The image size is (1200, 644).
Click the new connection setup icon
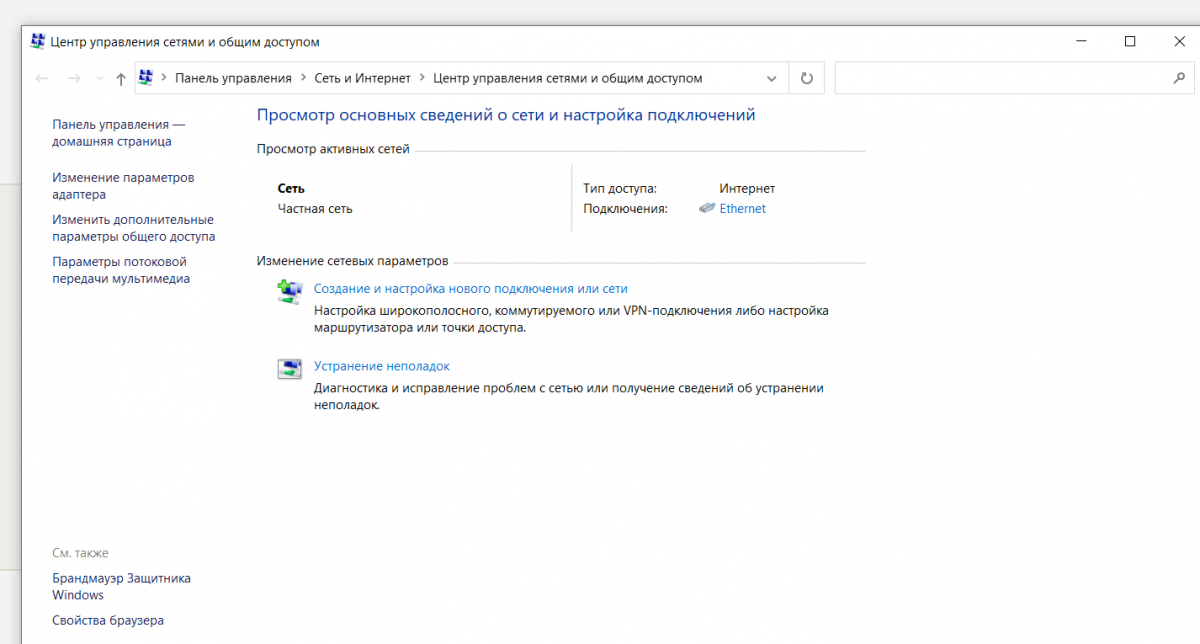[x=289, y=291]
